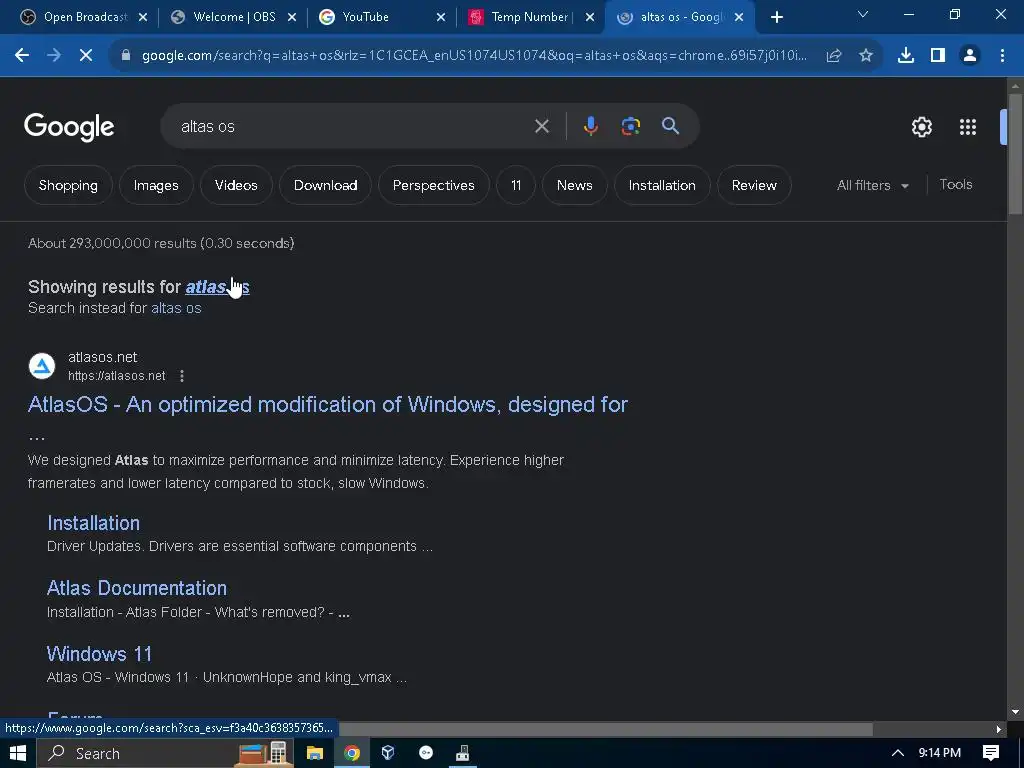Click the 9:14 PM taskbar clock
The image size is (1024, 768).
point(940,753)
